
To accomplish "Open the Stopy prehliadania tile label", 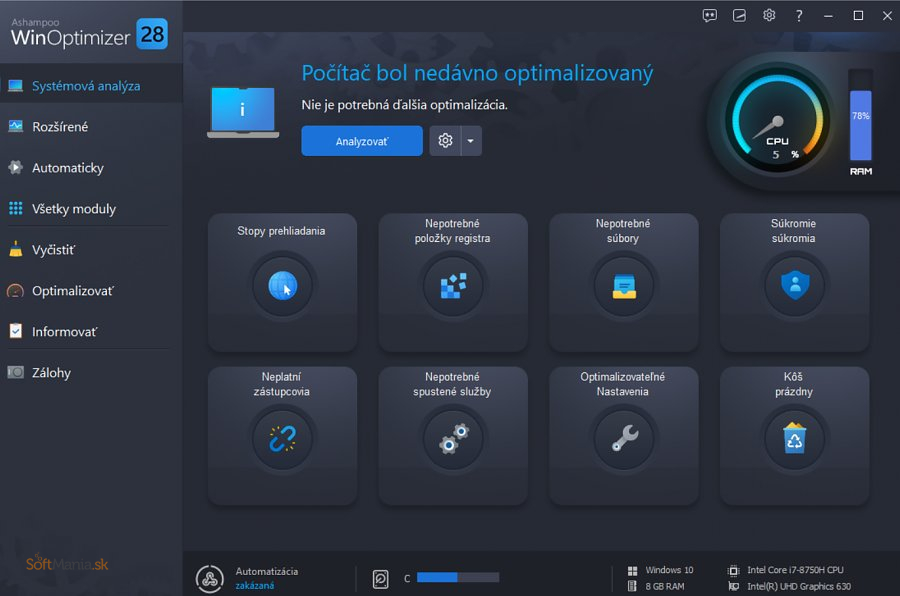I will [x=281, y=231].
